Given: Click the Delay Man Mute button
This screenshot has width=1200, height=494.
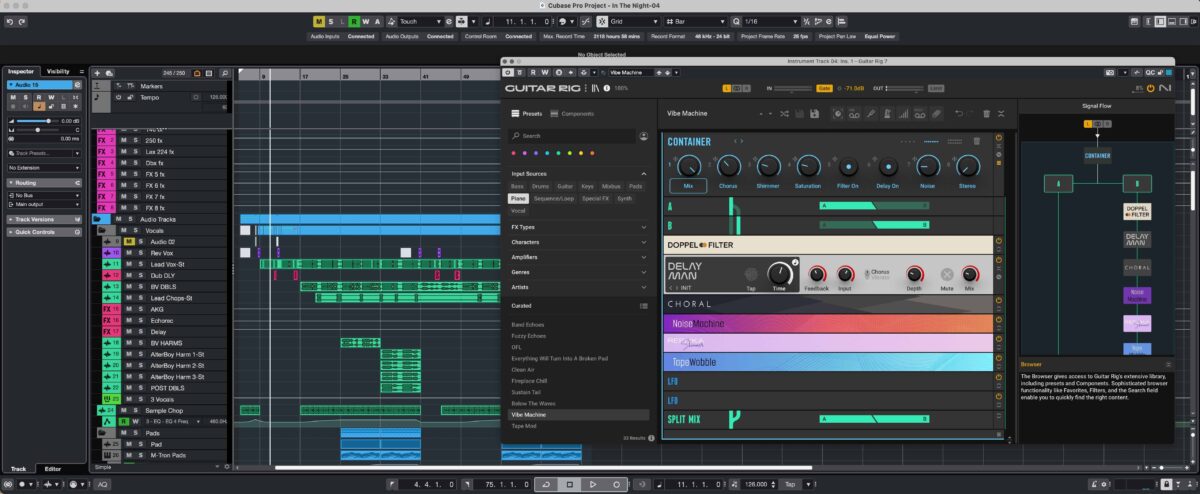Looking at the screenshot, I should [947, 273].
